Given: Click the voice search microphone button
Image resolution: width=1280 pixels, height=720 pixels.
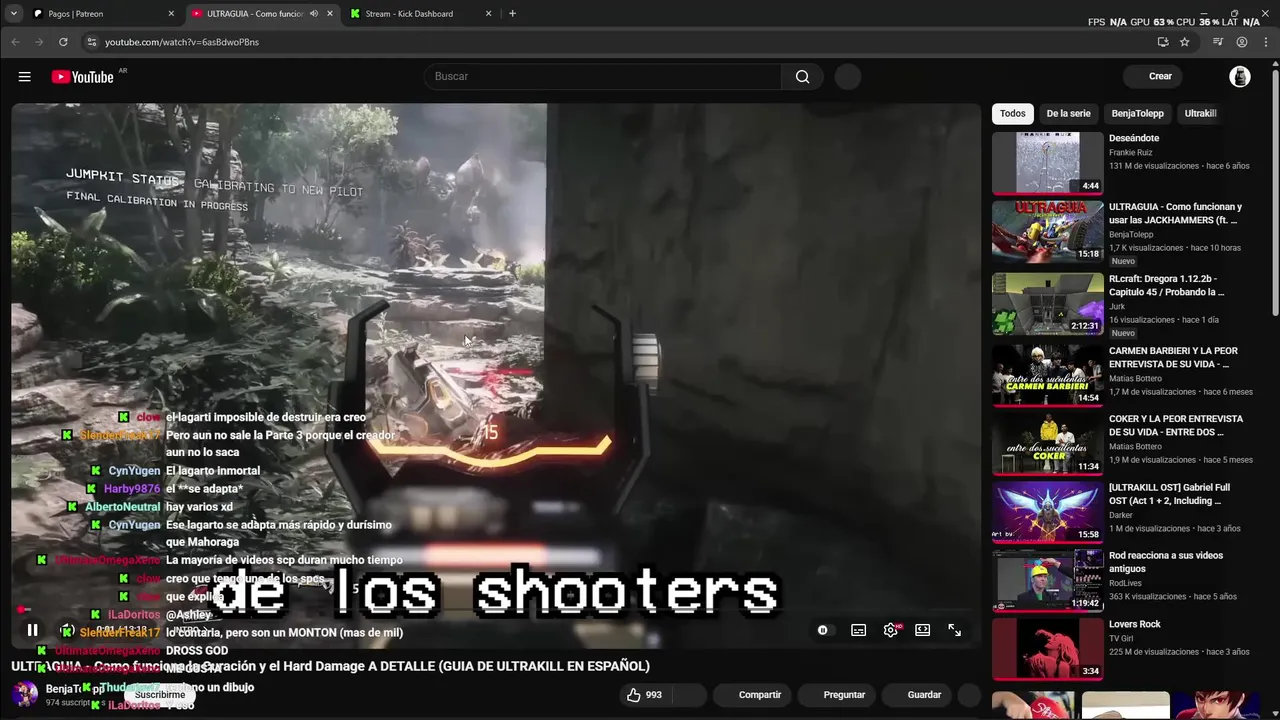Looking at the screenshot, I should [x=848, y=77].
